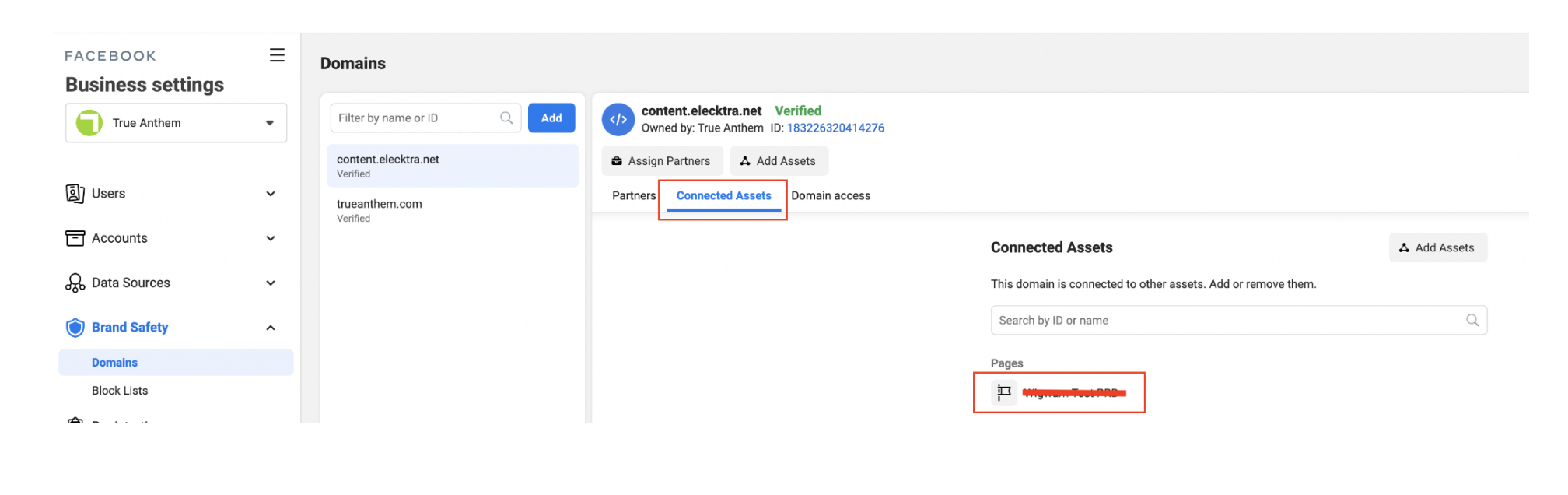Click the Data Sources label in sidebar
The width and height of the screenshot is (1568, 495).
point(131,283)
